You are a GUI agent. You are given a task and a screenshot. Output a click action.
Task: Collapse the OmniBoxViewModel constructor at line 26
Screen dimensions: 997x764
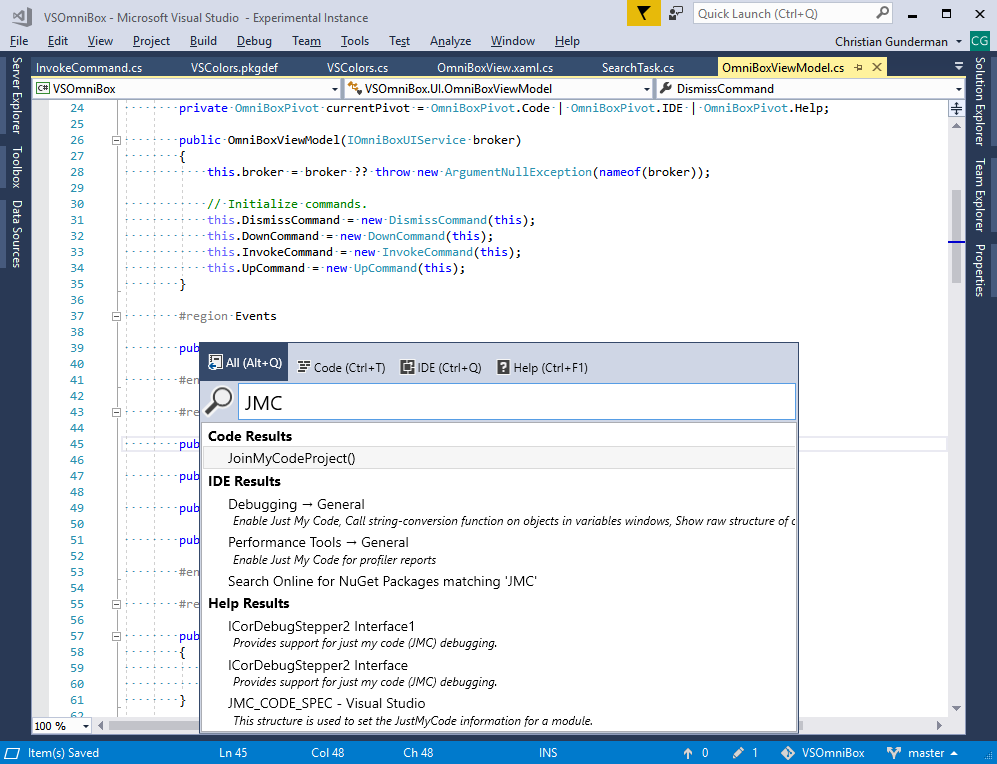tap(116, 140)
